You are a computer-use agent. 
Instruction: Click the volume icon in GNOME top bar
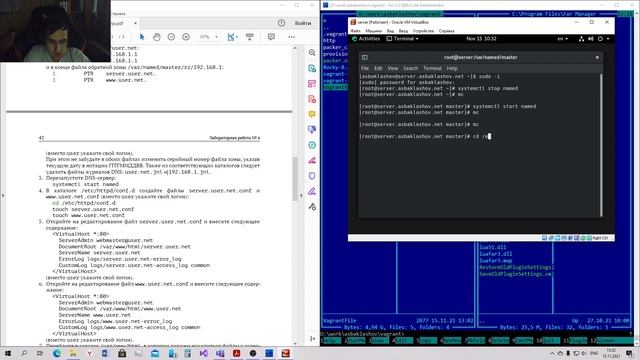coord(591,39)
